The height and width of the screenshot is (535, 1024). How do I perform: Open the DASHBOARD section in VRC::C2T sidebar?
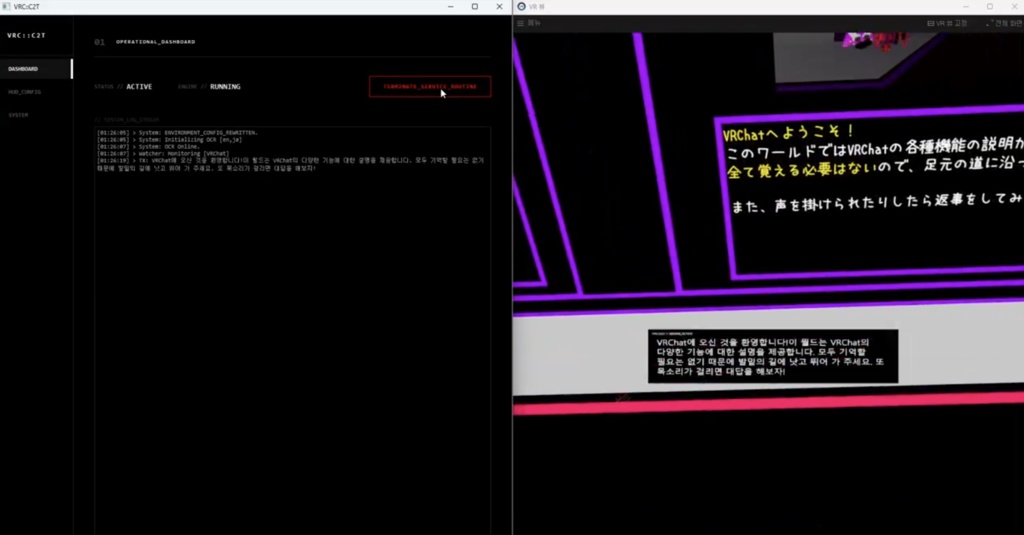[x=36, y=69]
